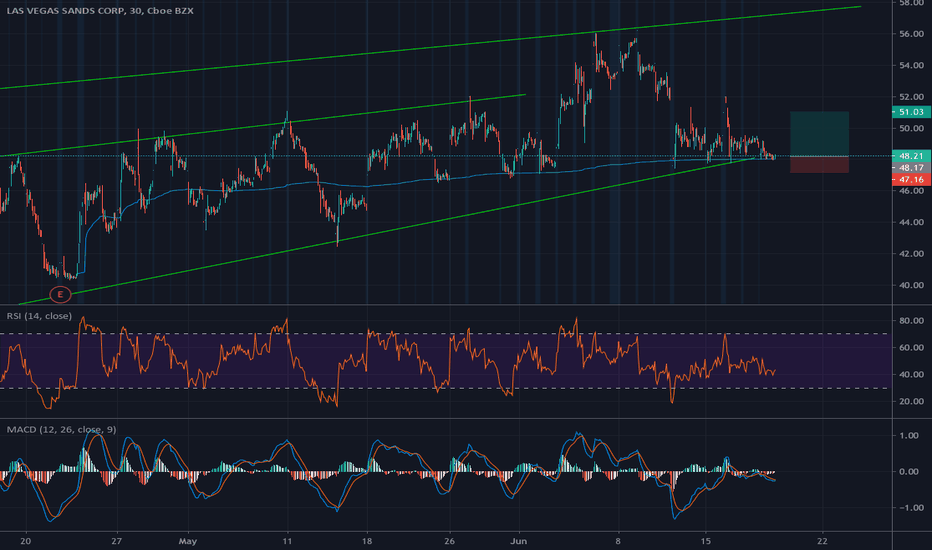Click the '22' date on time axis
Viewport: 932px width, 550px height.
click(x=822, y=541)
